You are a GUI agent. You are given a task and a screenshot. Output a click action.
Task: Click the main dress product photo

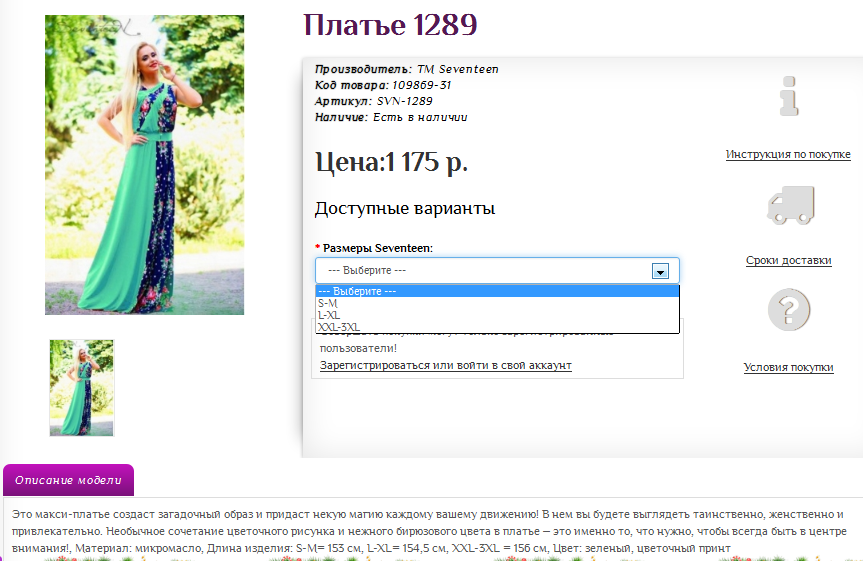tap(144, 165)
